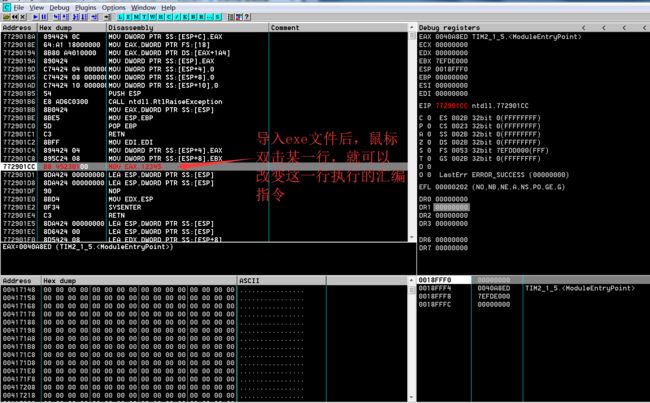This screenshot has height=403, width=650.
Task: Open a file with the folder toolbar icon
Action: 6,17
